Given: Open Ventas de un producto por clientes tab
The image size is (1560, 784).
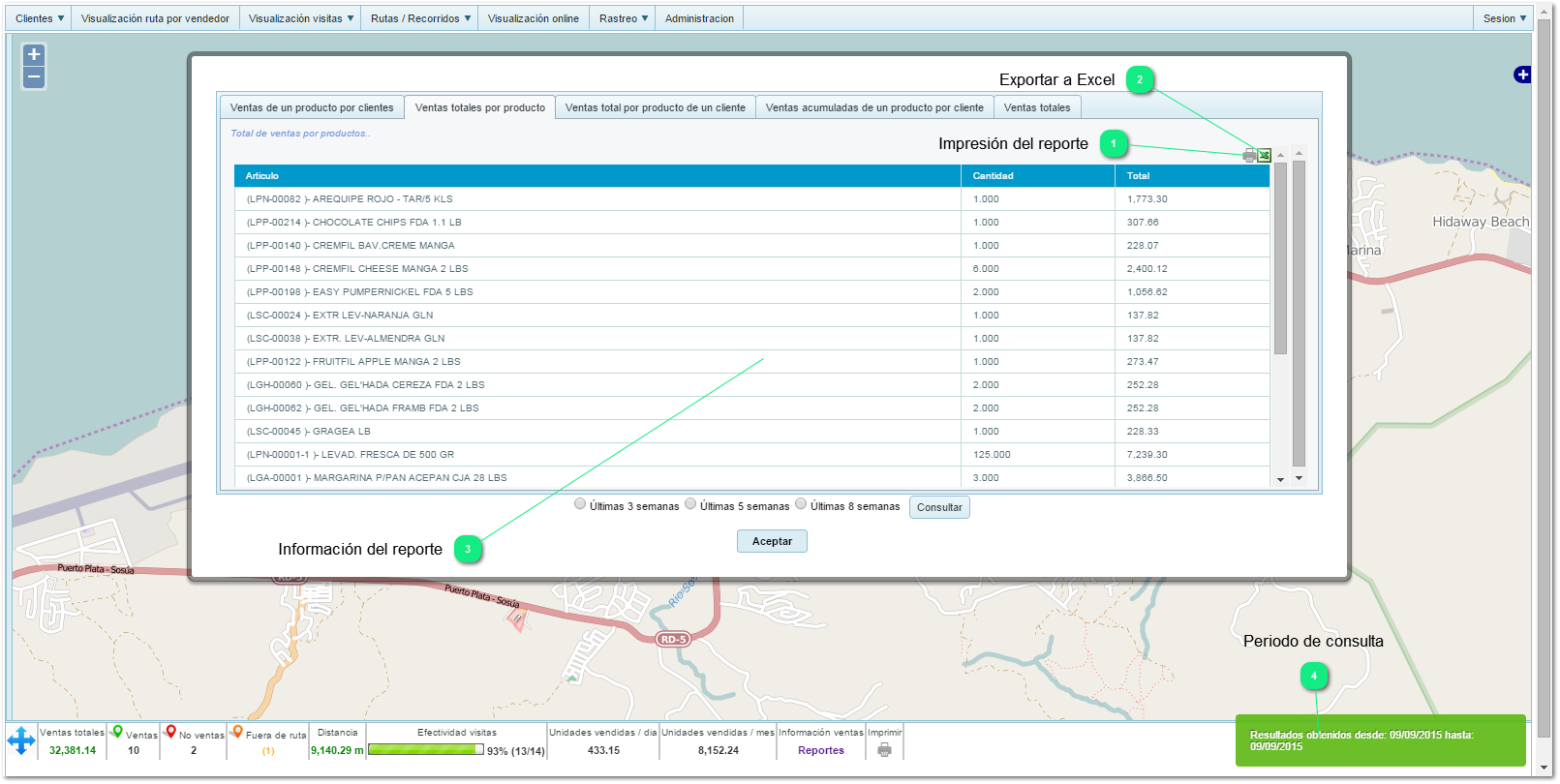Looking at the screenshot, I should click(x=312, y=107).
